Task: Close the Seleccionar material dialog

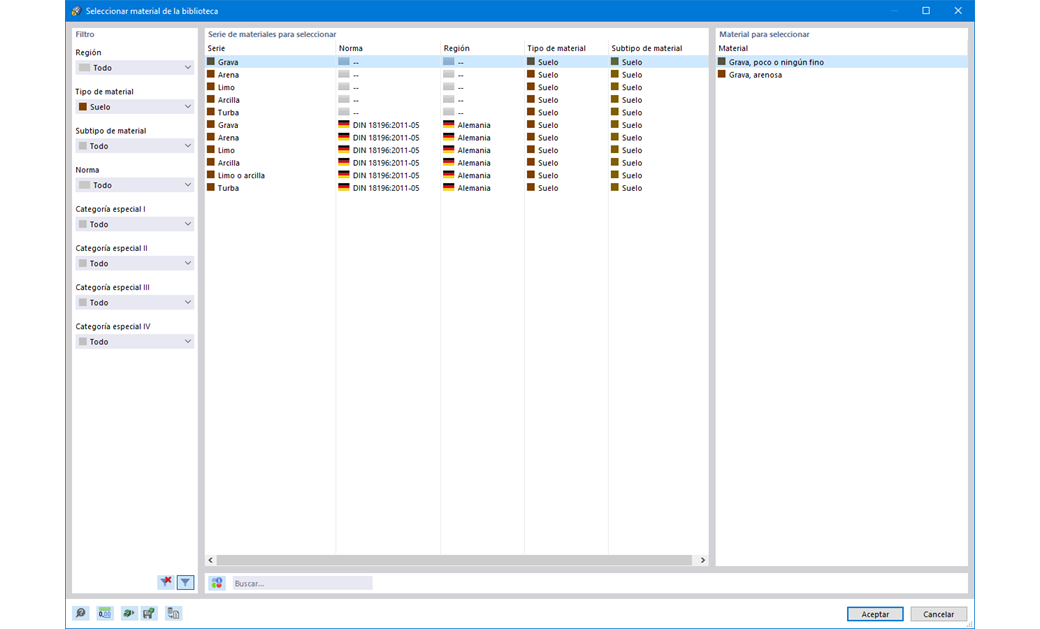Action: coord(958,11)
